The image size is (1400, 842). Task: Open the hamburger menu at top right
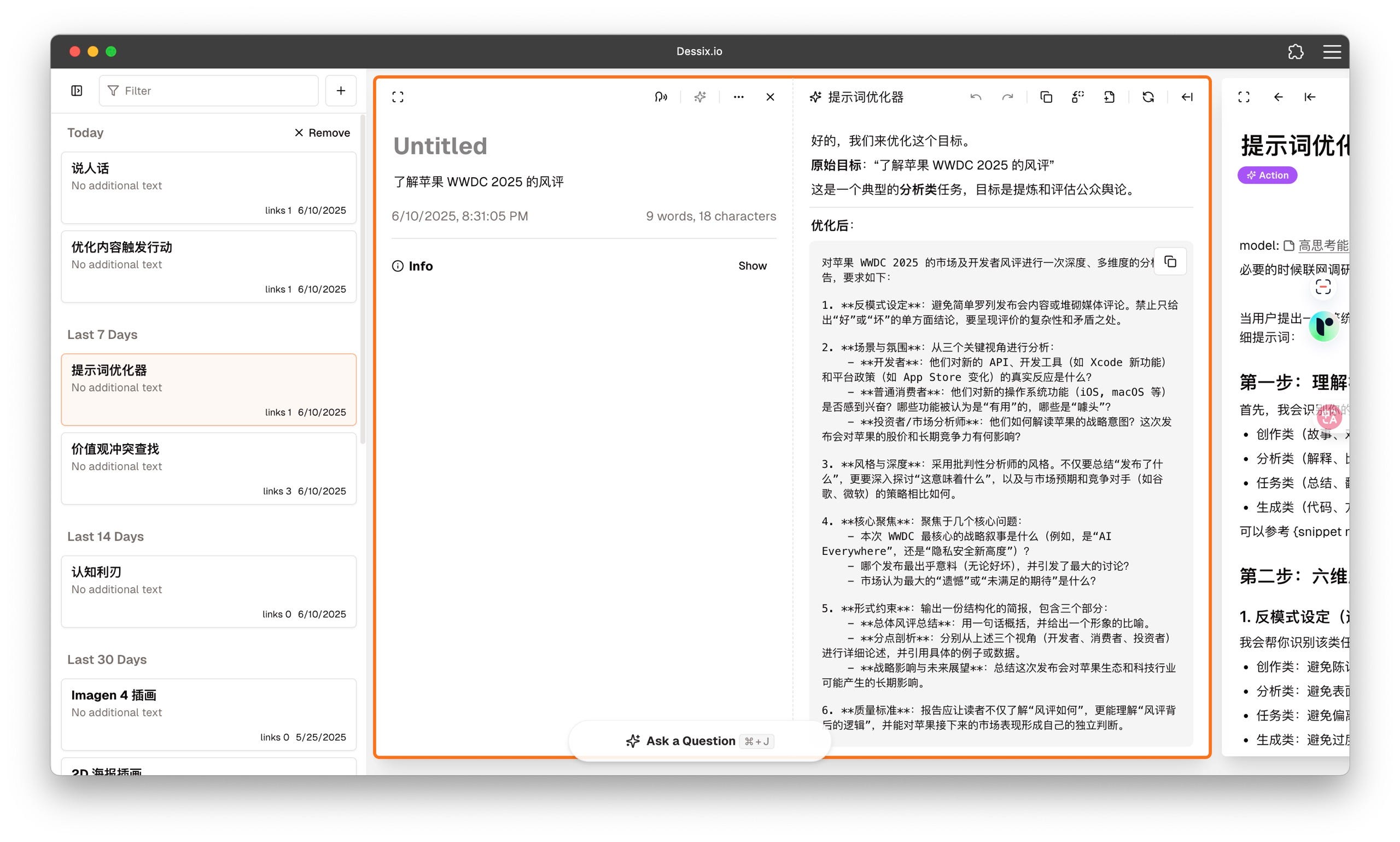coord(1332,51)
